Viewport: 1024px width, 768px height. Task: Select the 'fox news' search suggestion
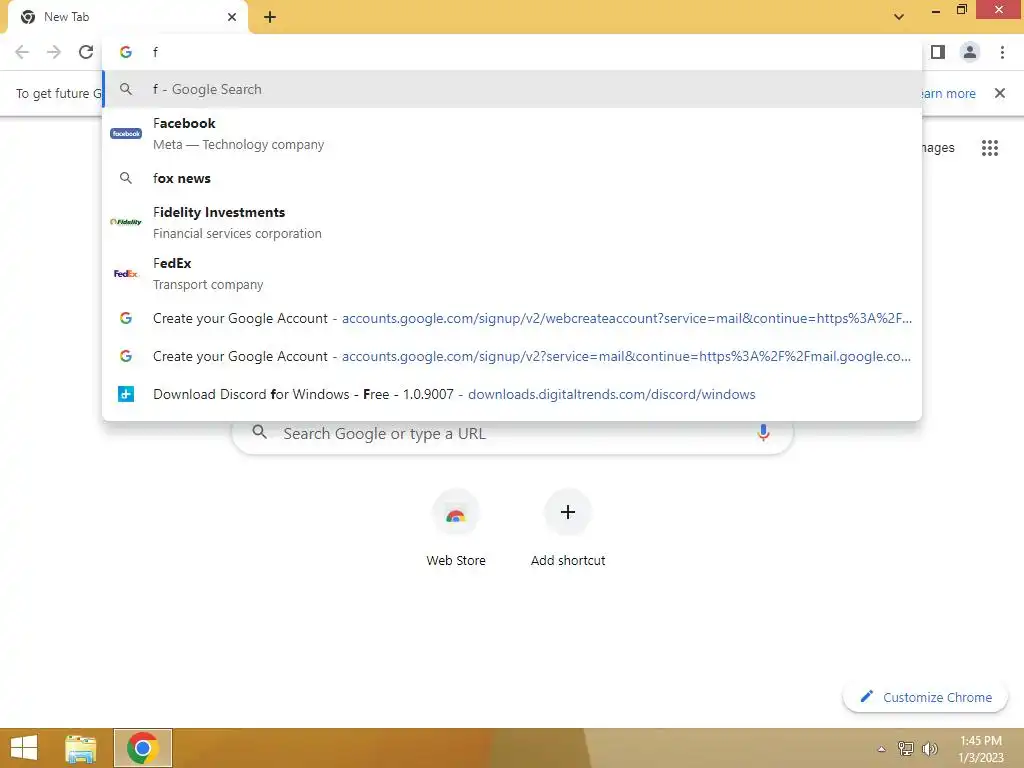click(x=512, y=178)
